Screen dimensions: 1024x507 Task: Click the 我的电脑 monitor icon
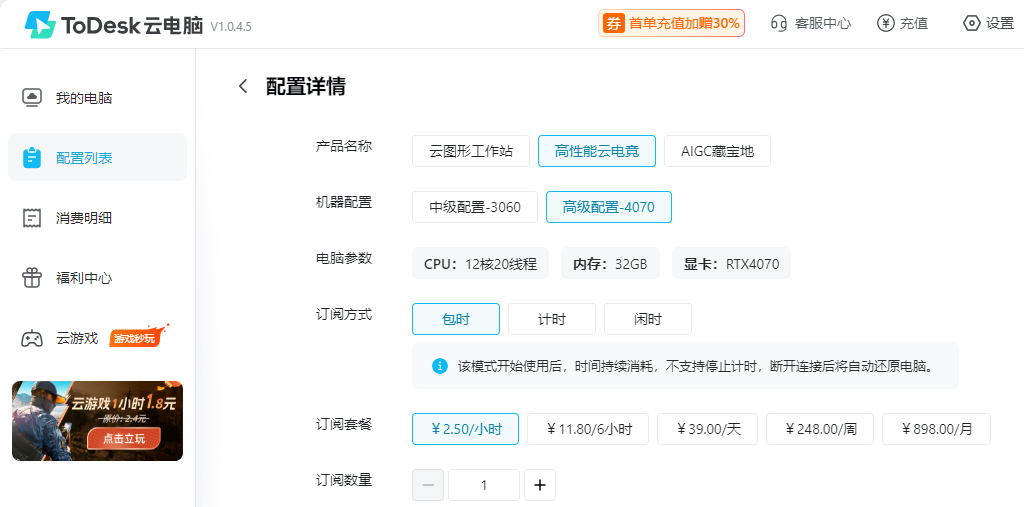pos(32,97)
